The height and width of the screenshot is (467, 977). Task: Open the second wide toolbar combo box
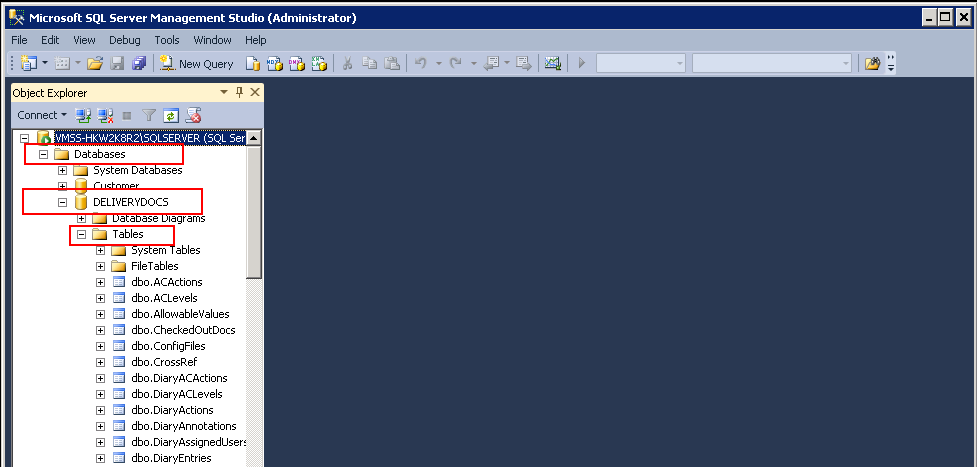(x=772, y=63)
